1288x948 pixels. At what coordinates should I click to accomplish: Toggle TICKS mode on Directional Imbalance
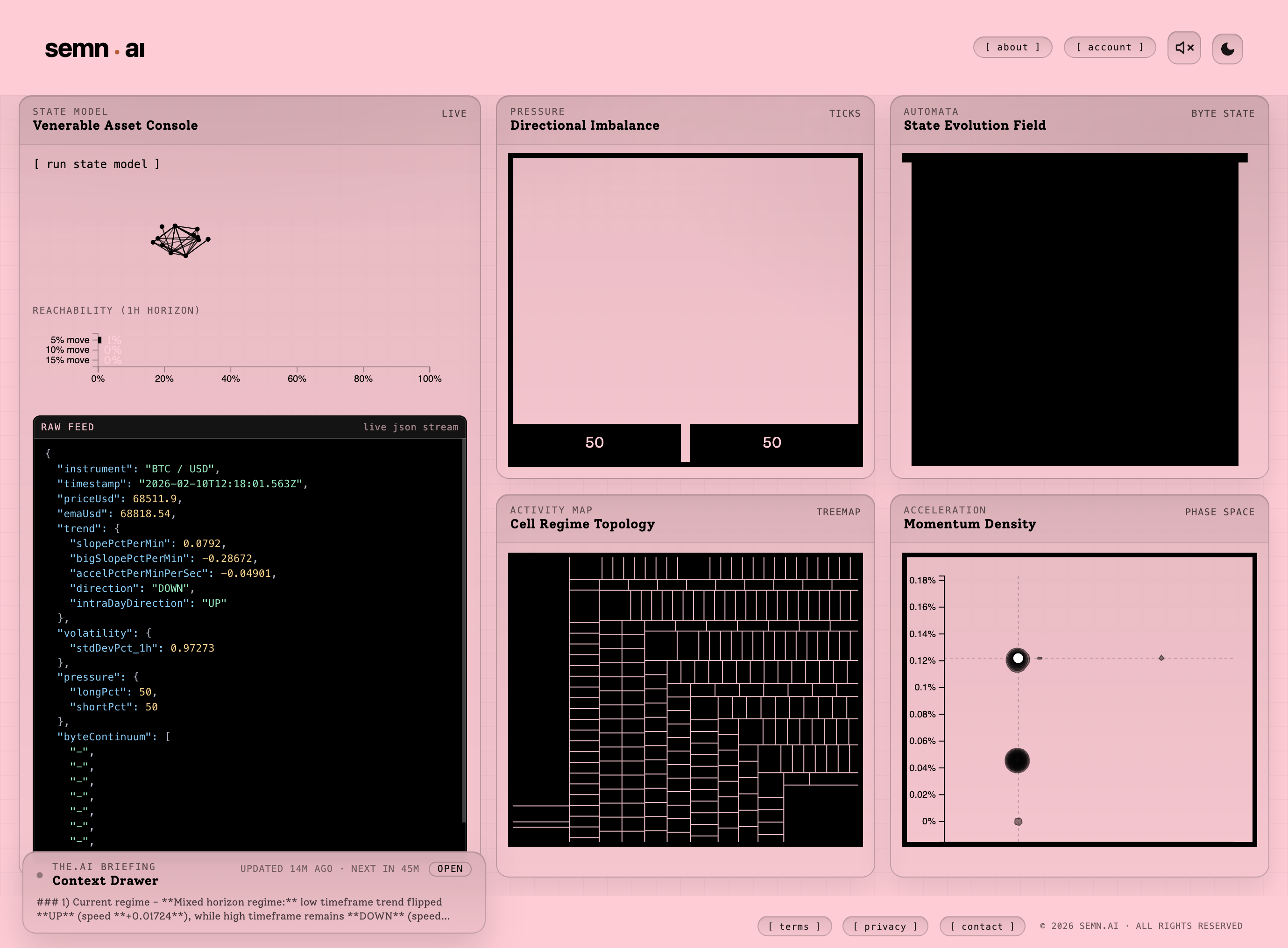click(844, 113)
